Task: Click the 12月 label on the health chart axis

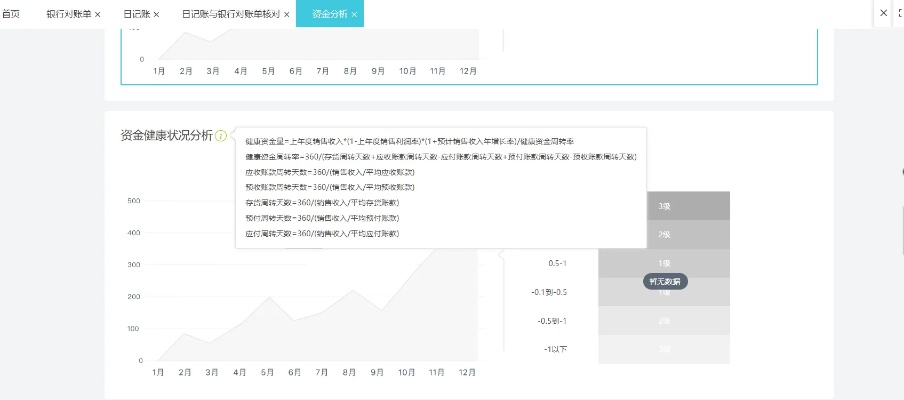Action: point(467,372)
